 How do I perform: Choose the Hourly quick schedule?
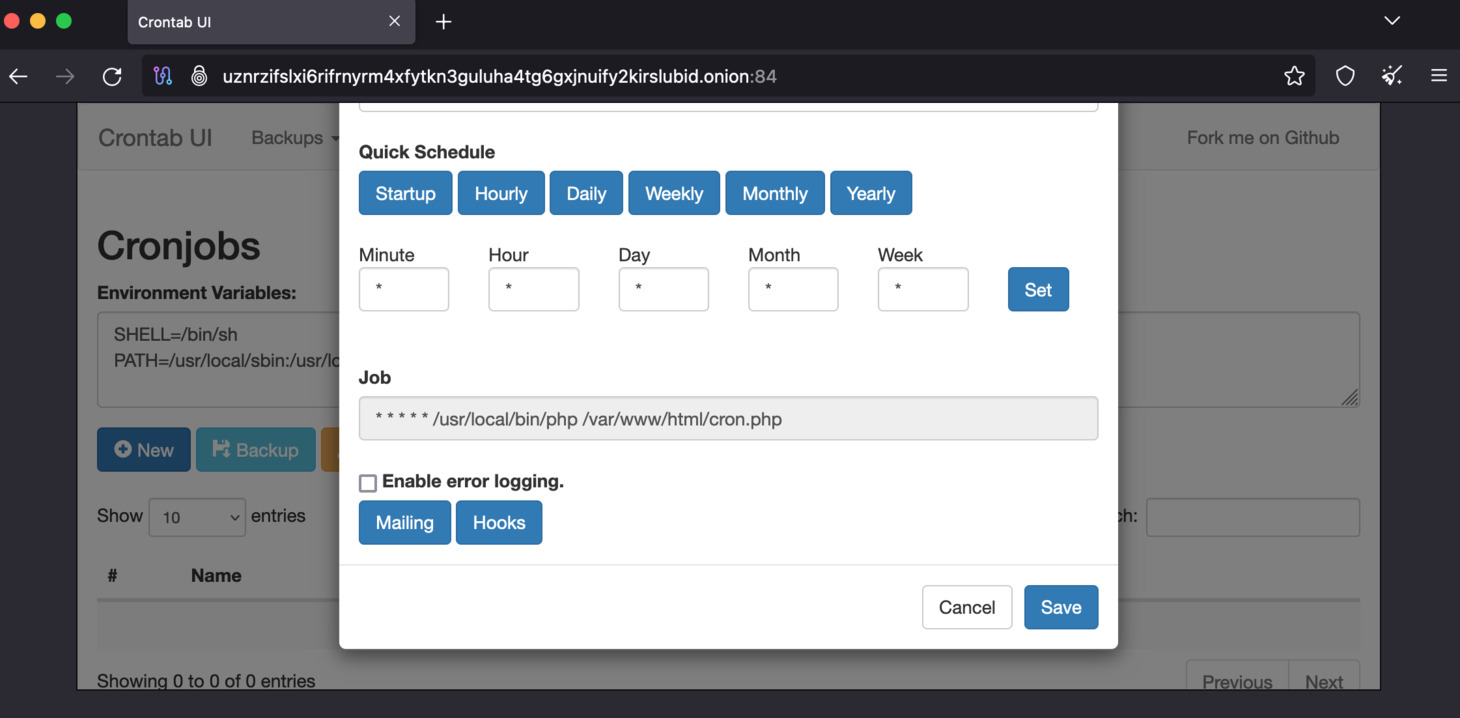coord(501,193)
